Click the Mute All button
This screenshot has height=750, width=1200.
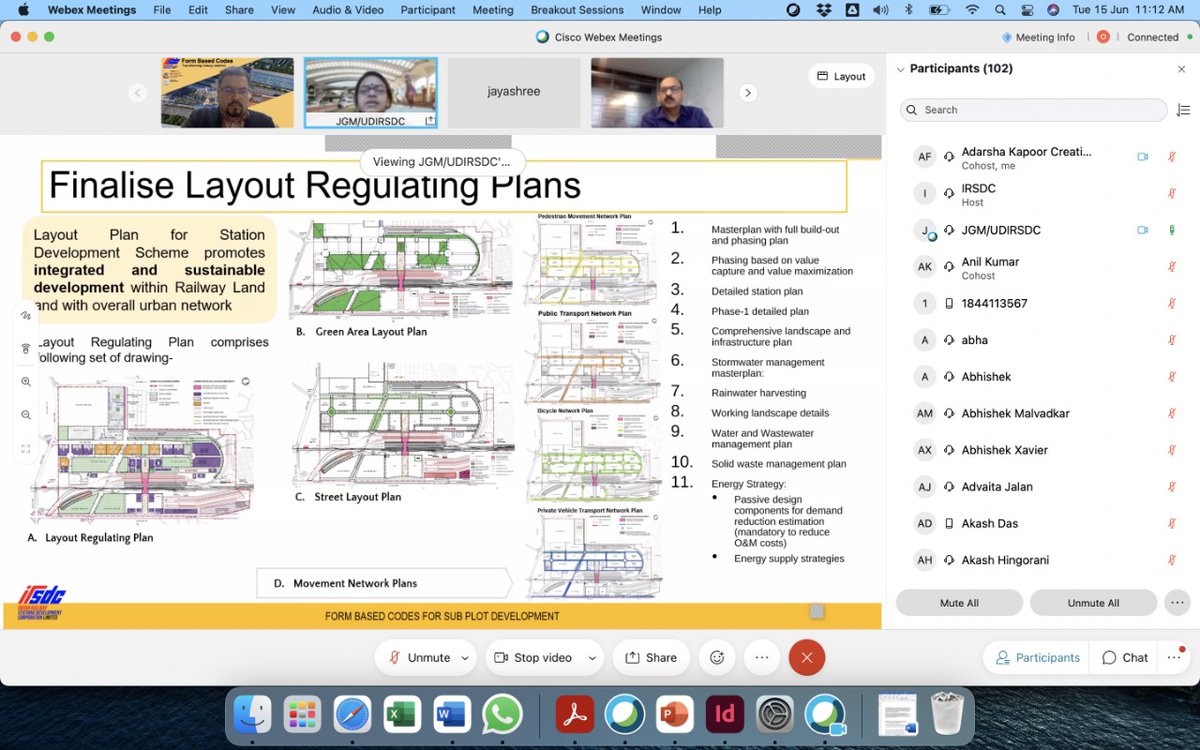click(959, 602)
